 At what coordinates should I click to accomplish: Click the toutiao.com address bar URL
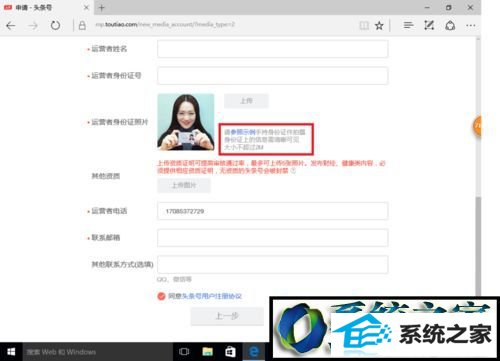click(165, 24)
